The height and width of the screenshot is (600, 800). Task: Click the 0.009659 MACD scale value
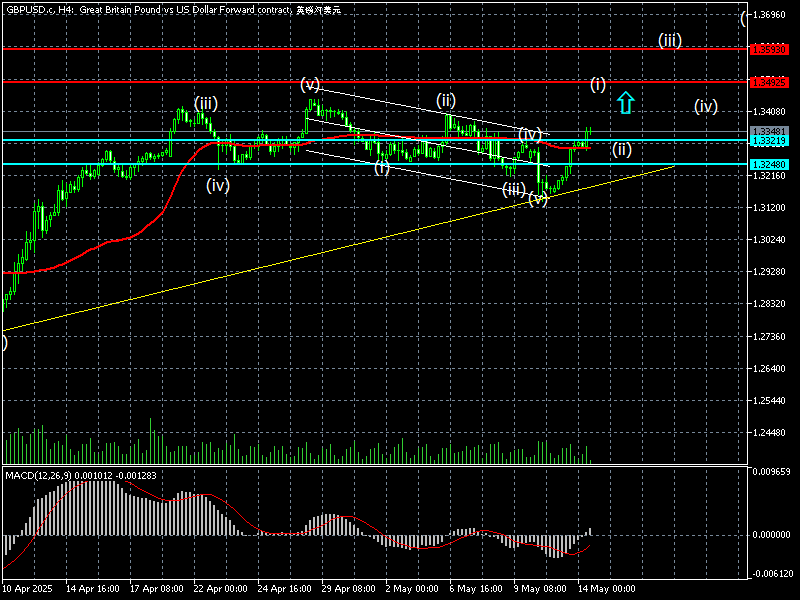click(x=771, y=471)
